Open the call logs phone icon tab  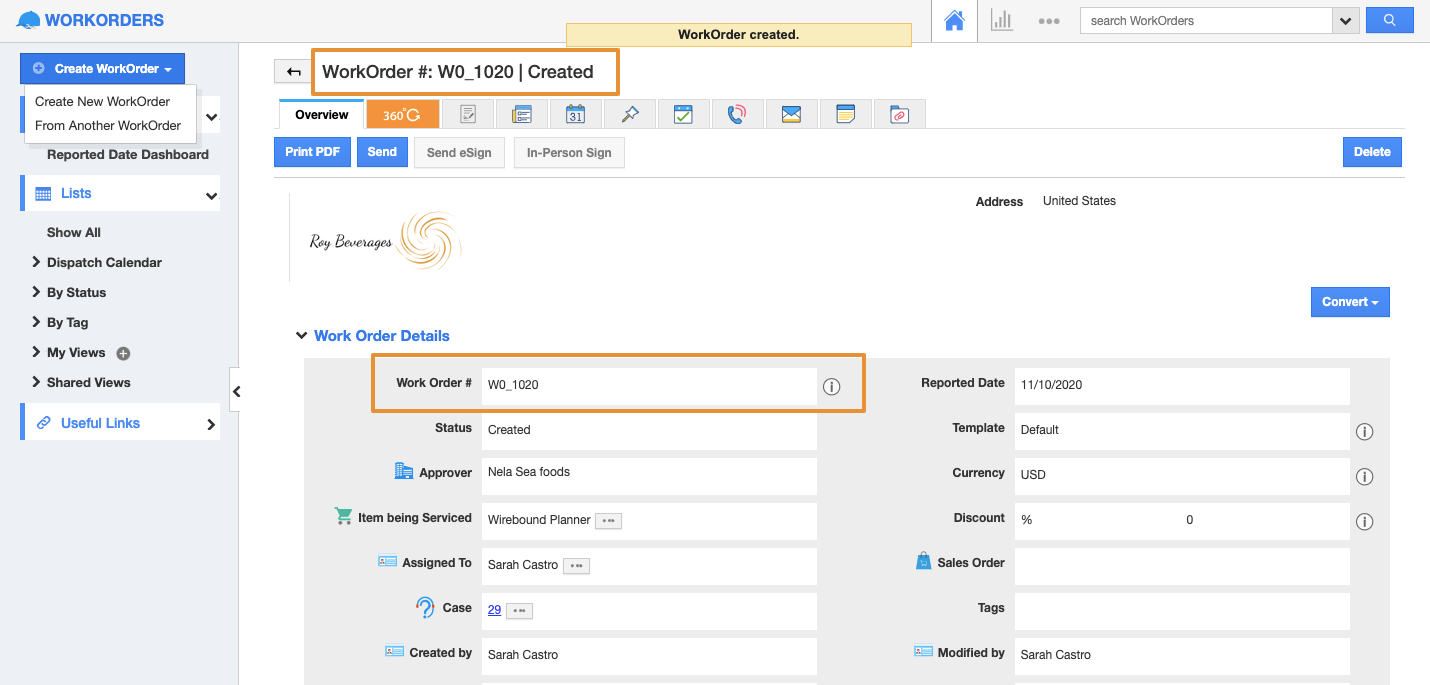(x=737, y=115)
